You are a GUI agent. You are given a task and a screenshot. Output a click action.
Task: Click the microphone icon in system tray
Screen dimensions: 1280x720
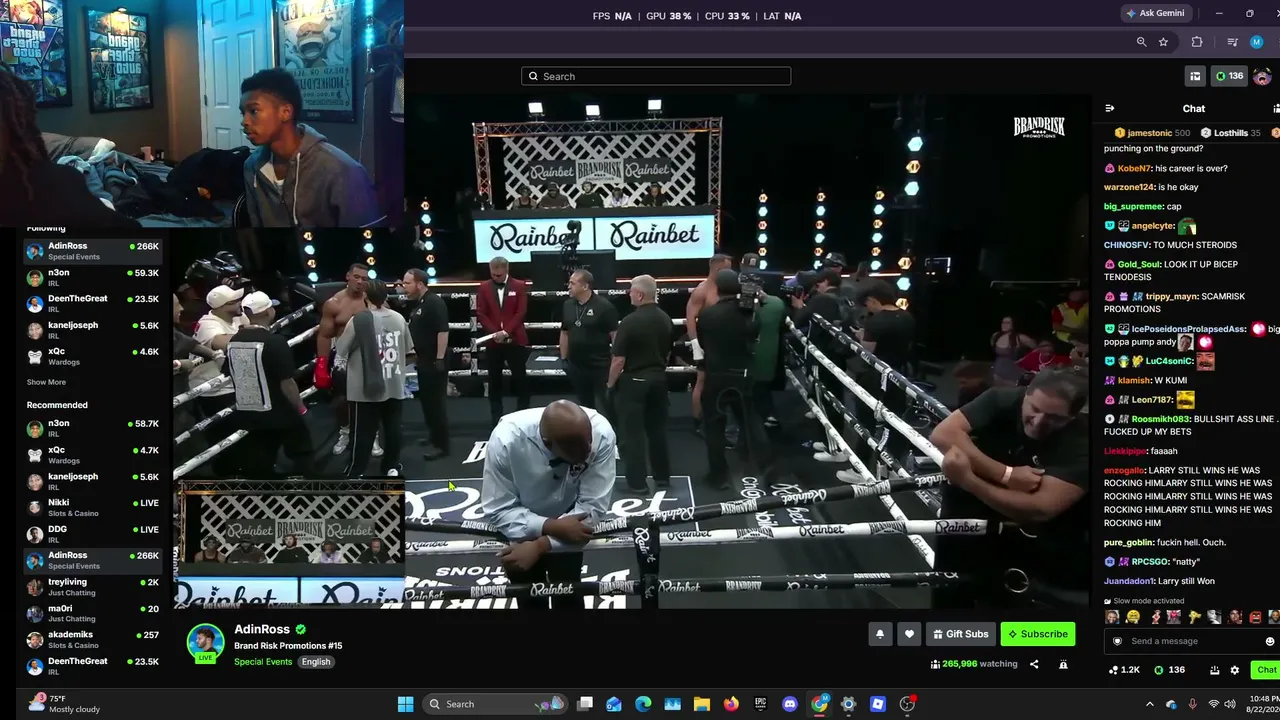(x=1192, y=704)
